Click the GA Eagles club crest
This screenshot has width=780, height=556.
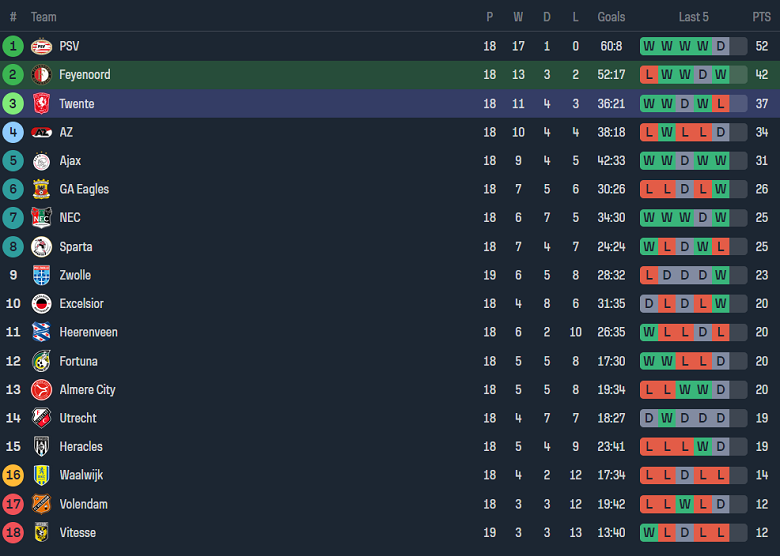click(41, 189)
